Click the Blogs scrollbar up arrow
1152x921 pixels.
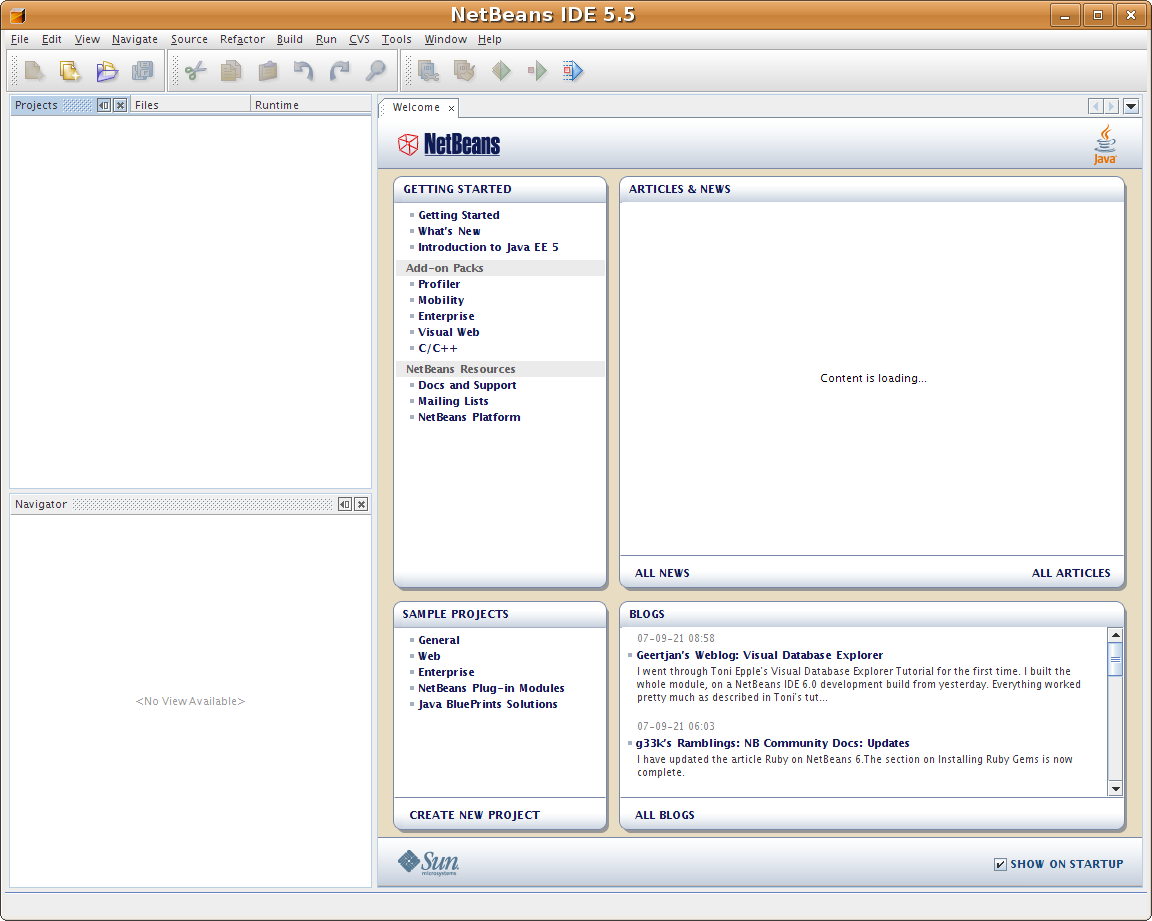(x=1115, y=635)
